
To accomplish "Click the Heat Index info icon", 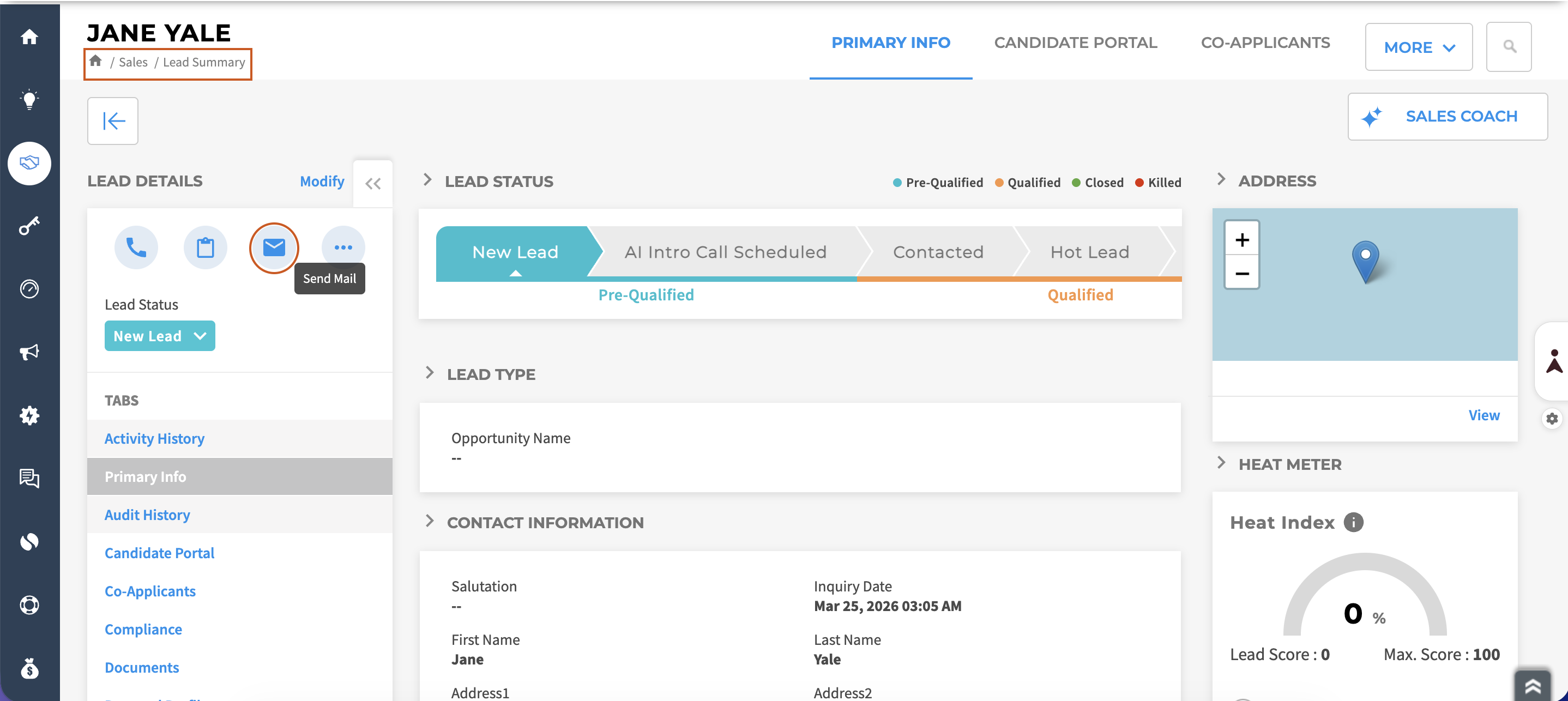I will point(1354,522).
